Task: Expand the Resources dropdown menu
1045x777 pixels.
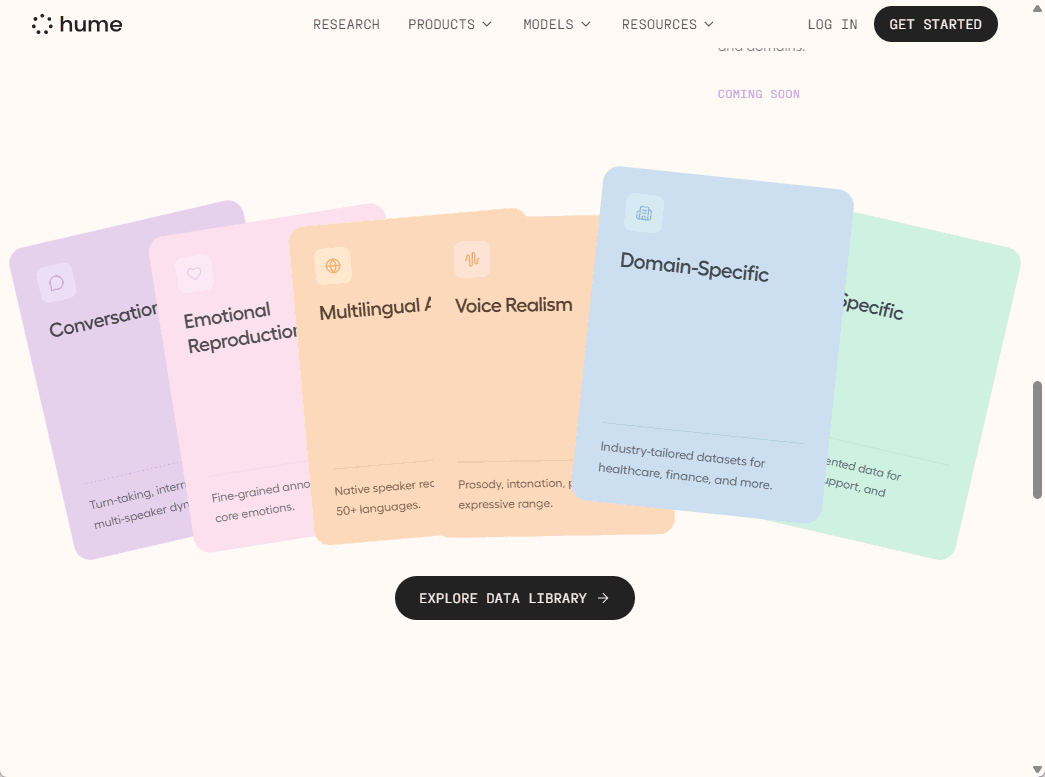Action: coord(668,24)
